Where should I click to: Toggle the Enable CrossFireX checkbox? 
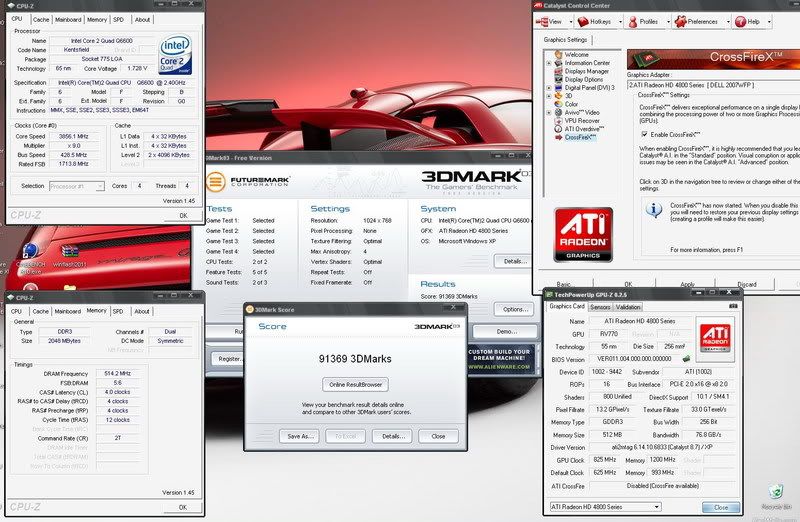tap(644, 134)
